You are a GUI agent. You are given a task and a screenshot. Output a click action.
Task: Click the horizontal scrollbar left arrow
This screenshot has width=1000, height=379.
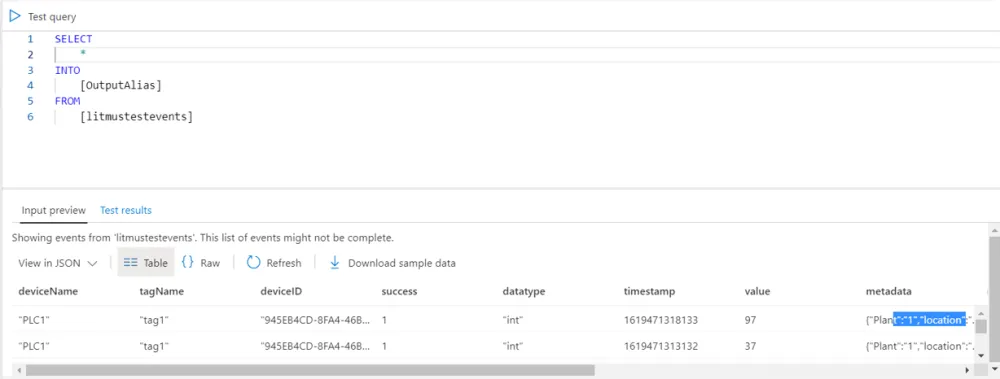18,370
